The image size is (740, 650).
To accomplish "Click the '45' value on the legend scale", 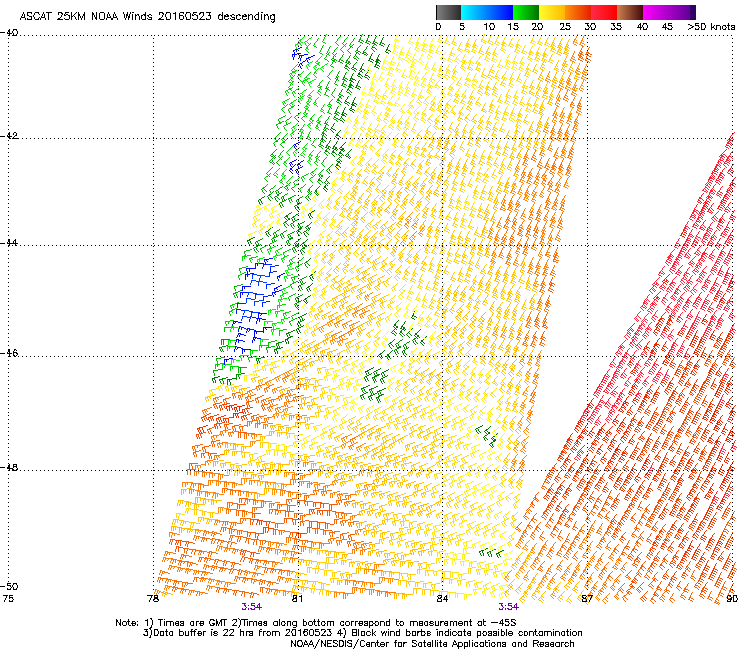I will (667, 27).
